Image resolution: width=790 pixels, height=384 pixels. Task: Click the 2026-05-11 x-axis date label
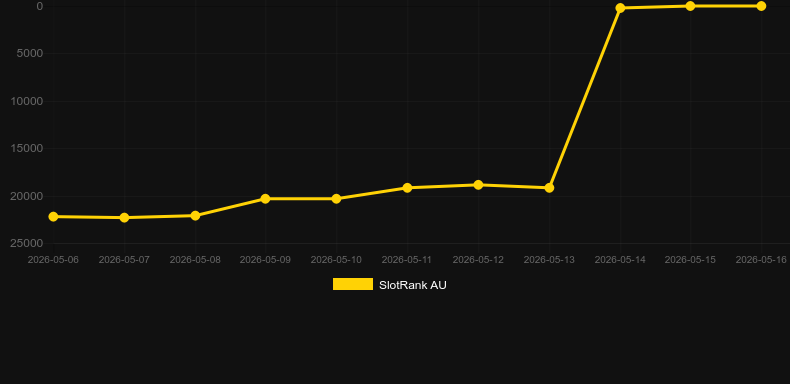(x=407, y=260)
